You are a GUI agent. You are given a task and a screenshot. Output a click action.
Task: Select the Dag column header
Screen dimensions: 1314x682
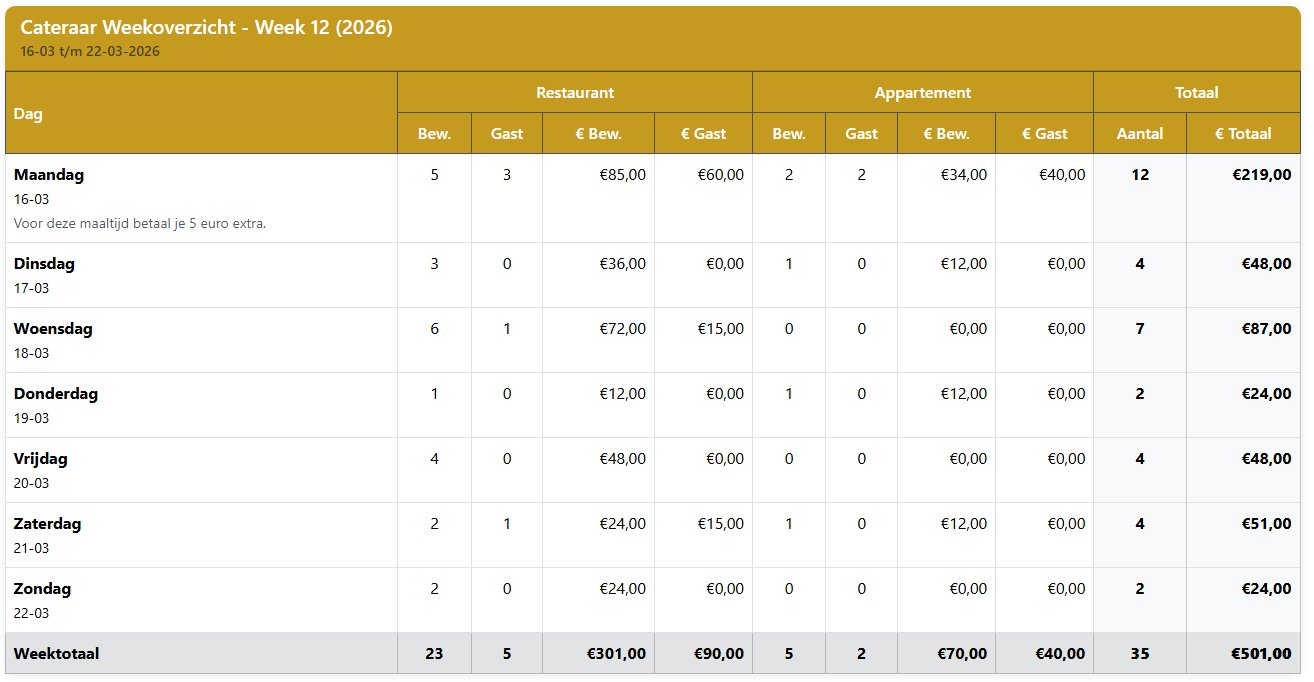pyautogui.click(x=29, y=114)
